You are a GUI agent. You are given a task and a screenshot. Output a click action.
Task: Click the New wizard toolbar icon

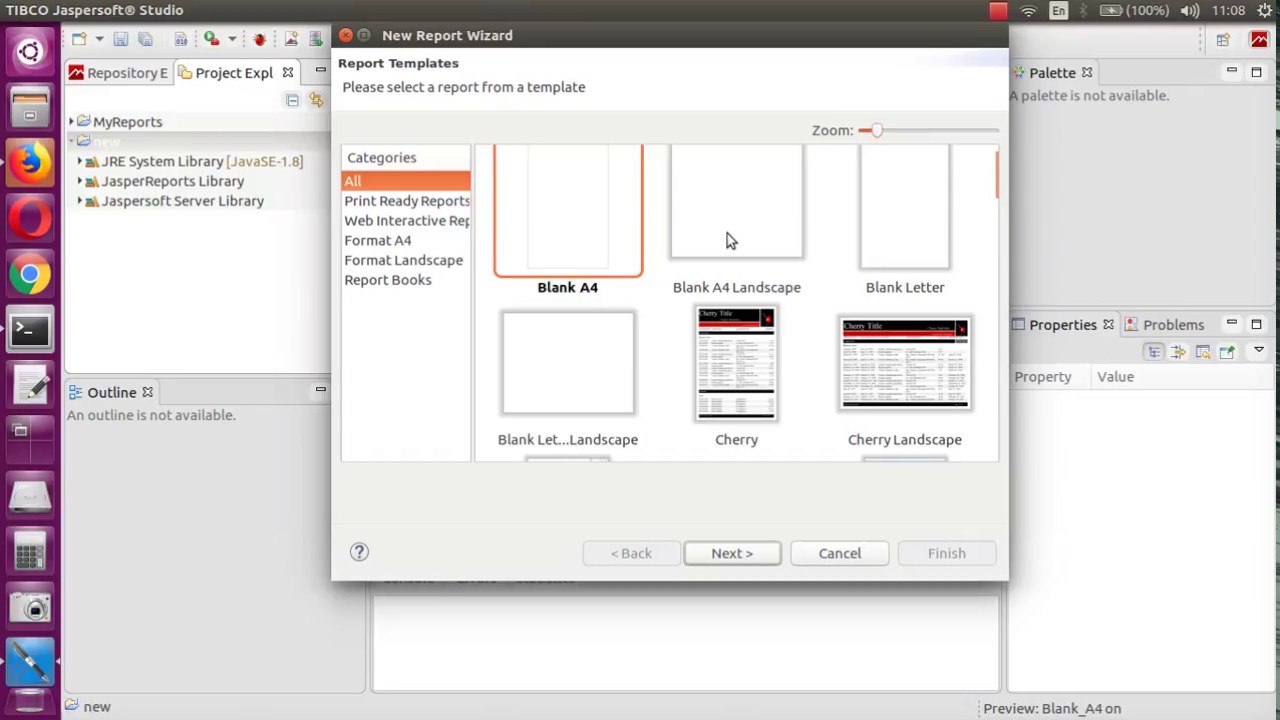pyautogui.click(x=79, y=39)
